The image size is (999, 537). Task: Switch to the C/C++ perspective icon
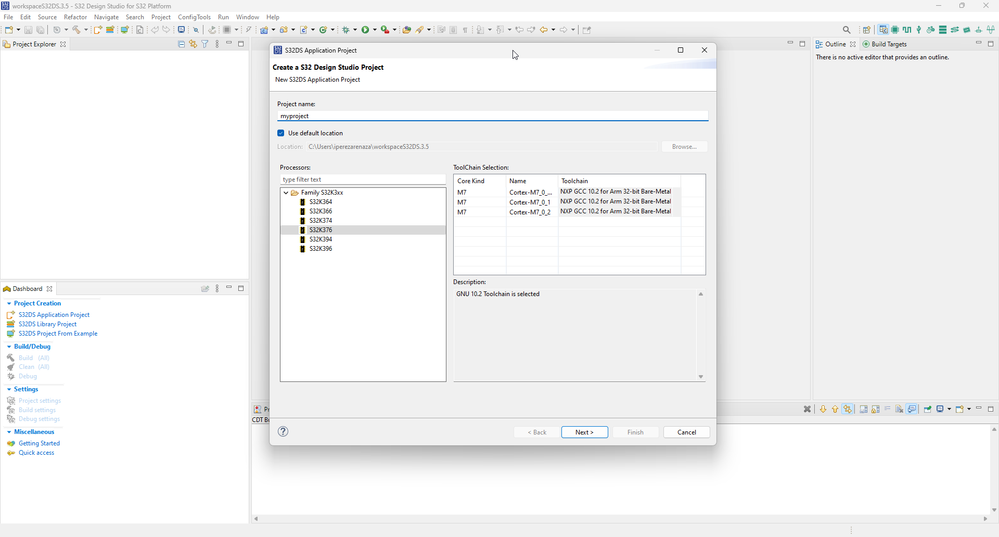point(883,29)
